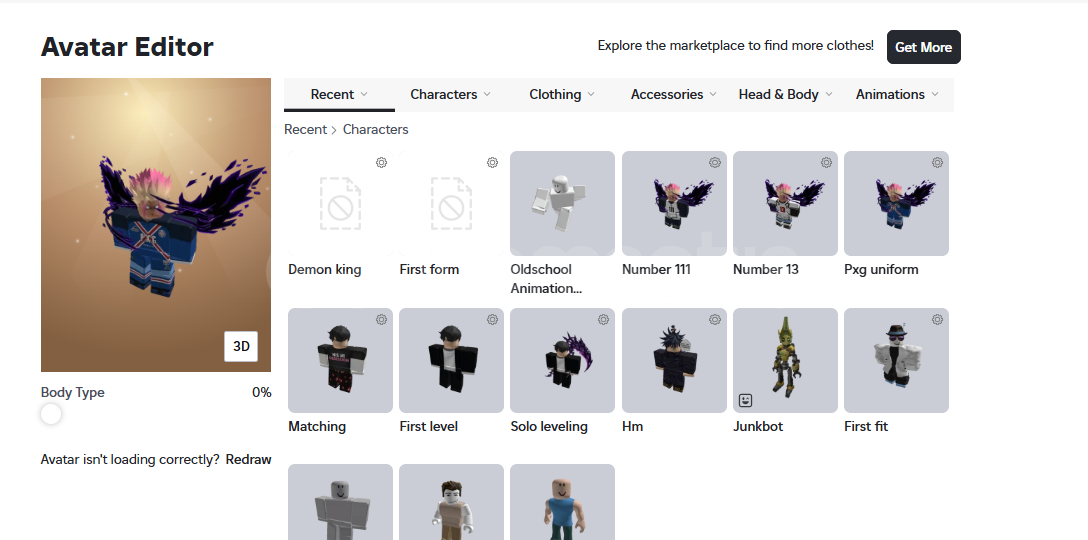
Task: Select the First level outfit thumbnail
Action: click(451, 360)
